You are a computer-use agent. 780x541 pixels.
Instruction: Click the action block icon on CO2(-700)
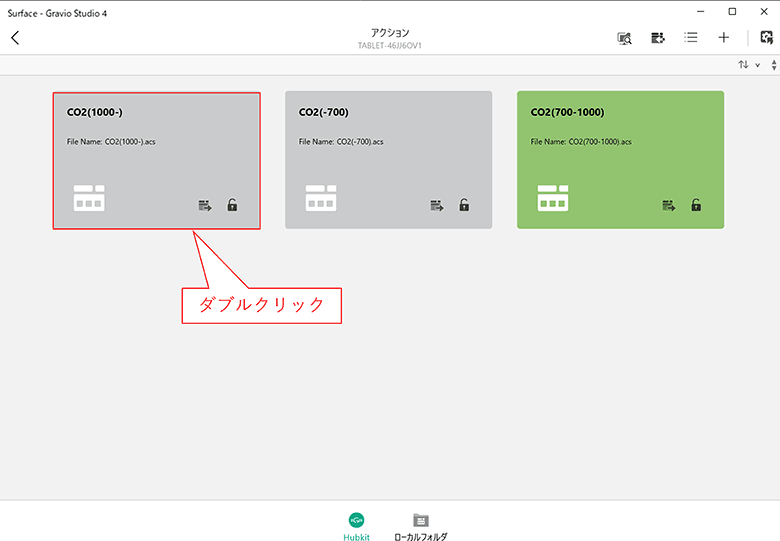coord(321,198)
